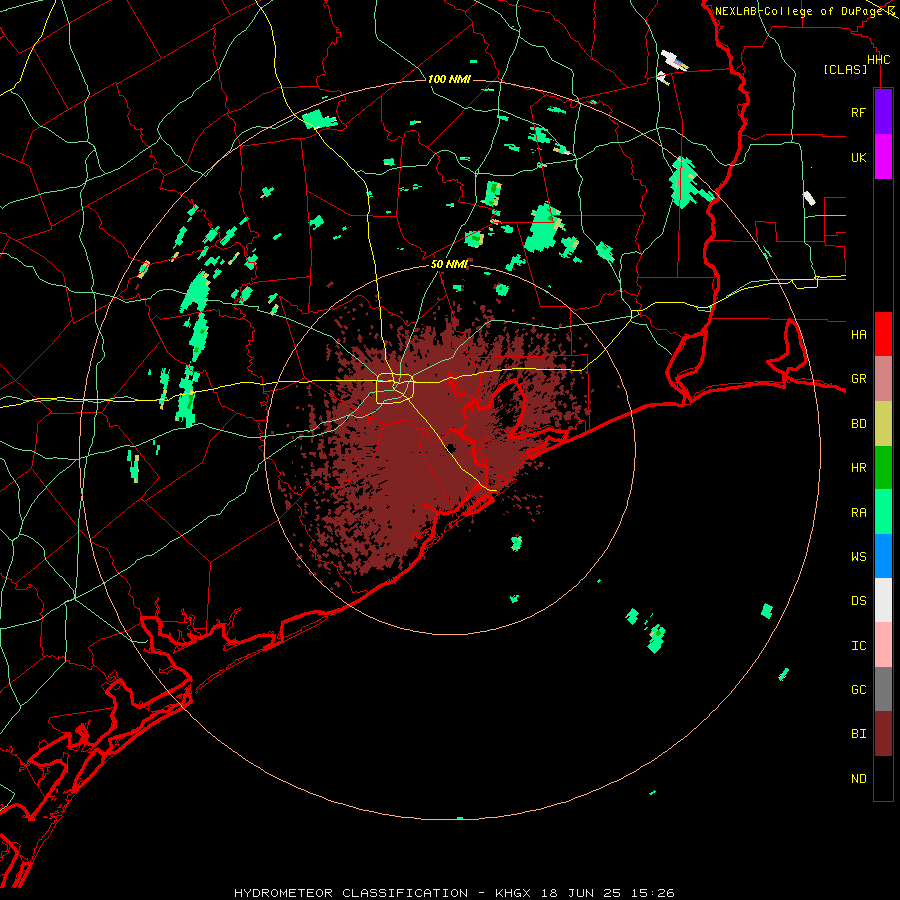900x900 pixels.
Task: Click the WS blue legend swatch
Action: 883,556
